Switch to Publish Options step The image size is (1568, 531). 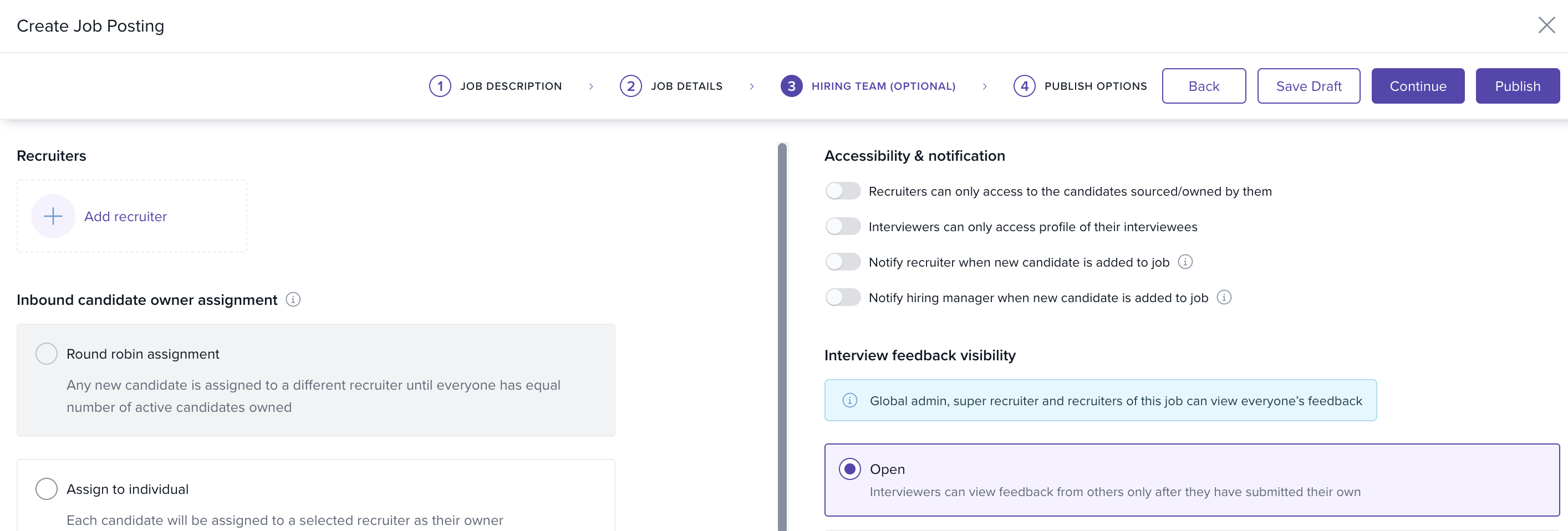(1095, 86)
